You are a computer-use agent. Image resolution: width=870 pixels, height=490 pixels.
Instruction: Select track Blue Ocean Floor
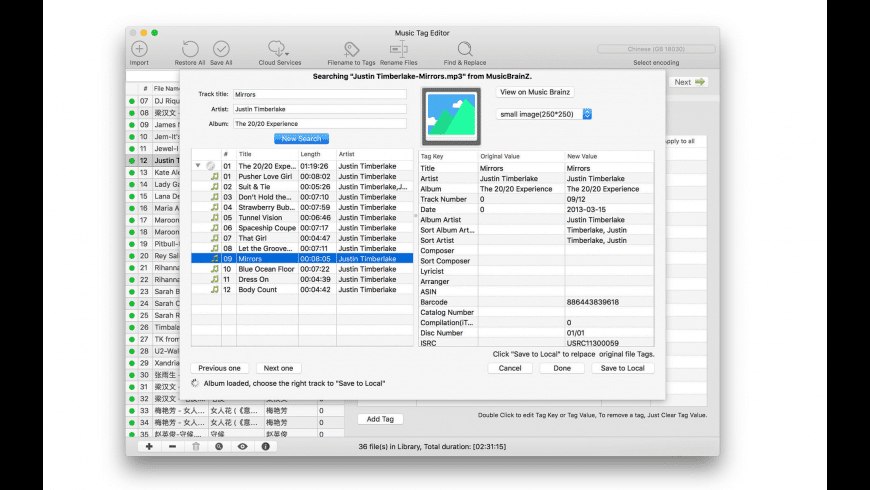(302, 269)
